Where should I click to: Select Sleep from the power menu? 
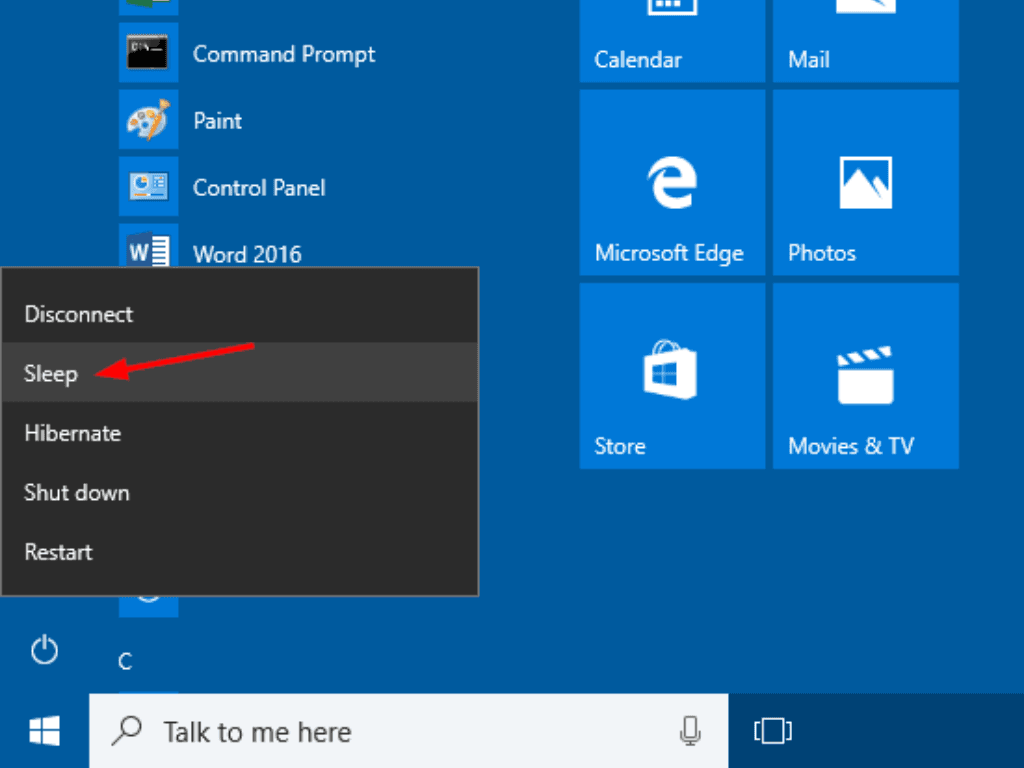coord(51,373)
